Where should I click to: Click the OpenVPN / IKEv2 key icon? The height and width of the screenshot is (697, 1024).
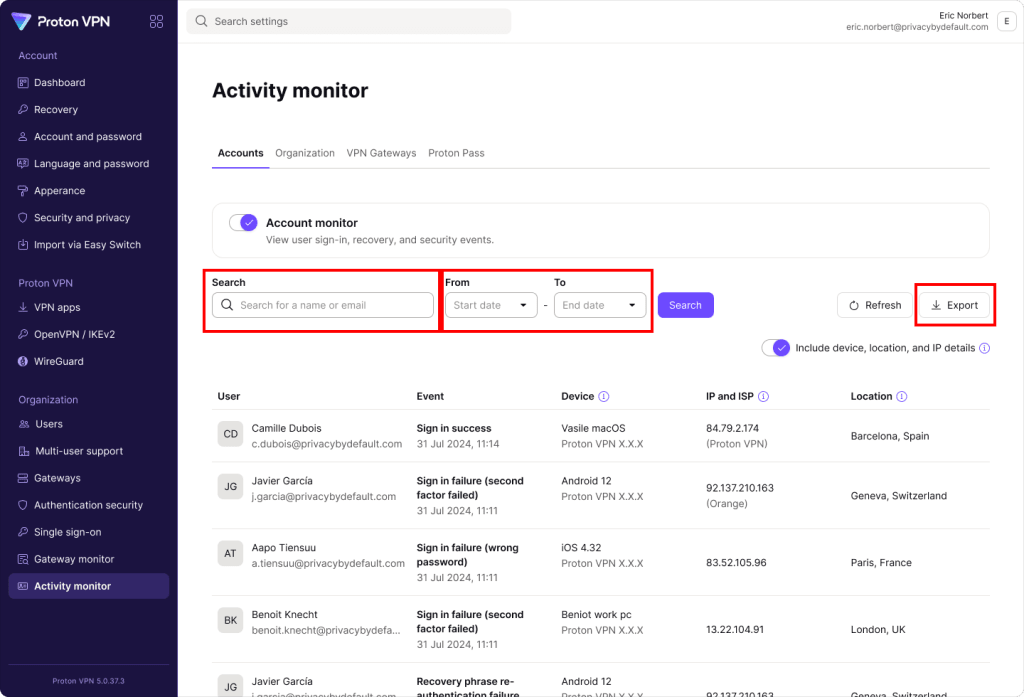coord(23,334)
